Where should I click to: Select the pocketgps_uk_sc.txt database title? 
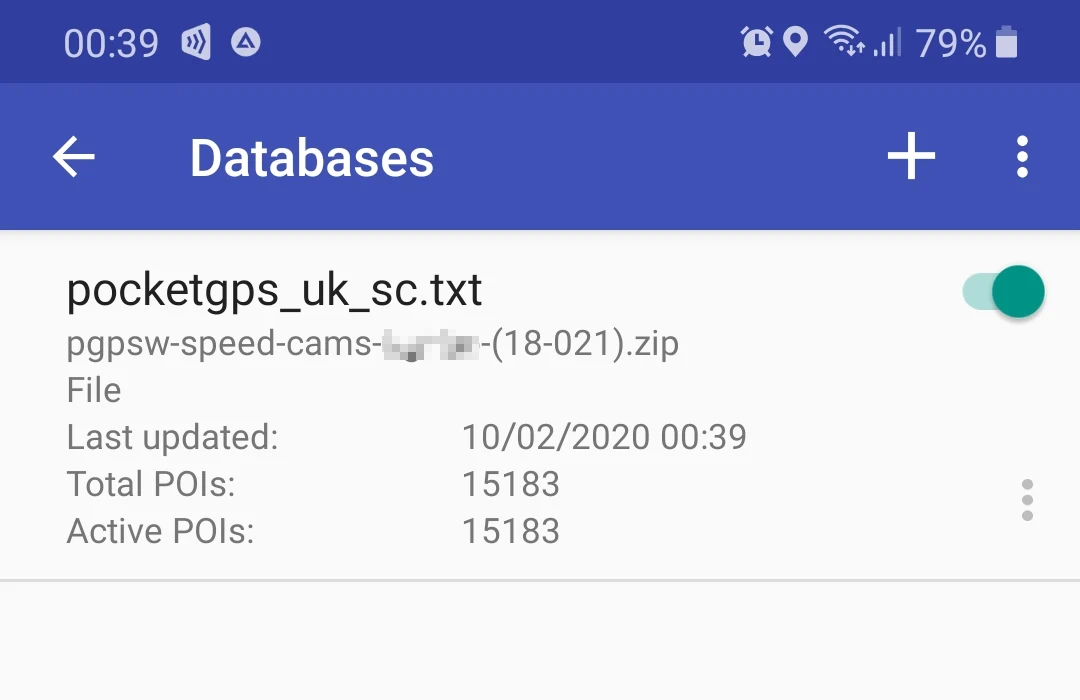[x=275, y=291]
